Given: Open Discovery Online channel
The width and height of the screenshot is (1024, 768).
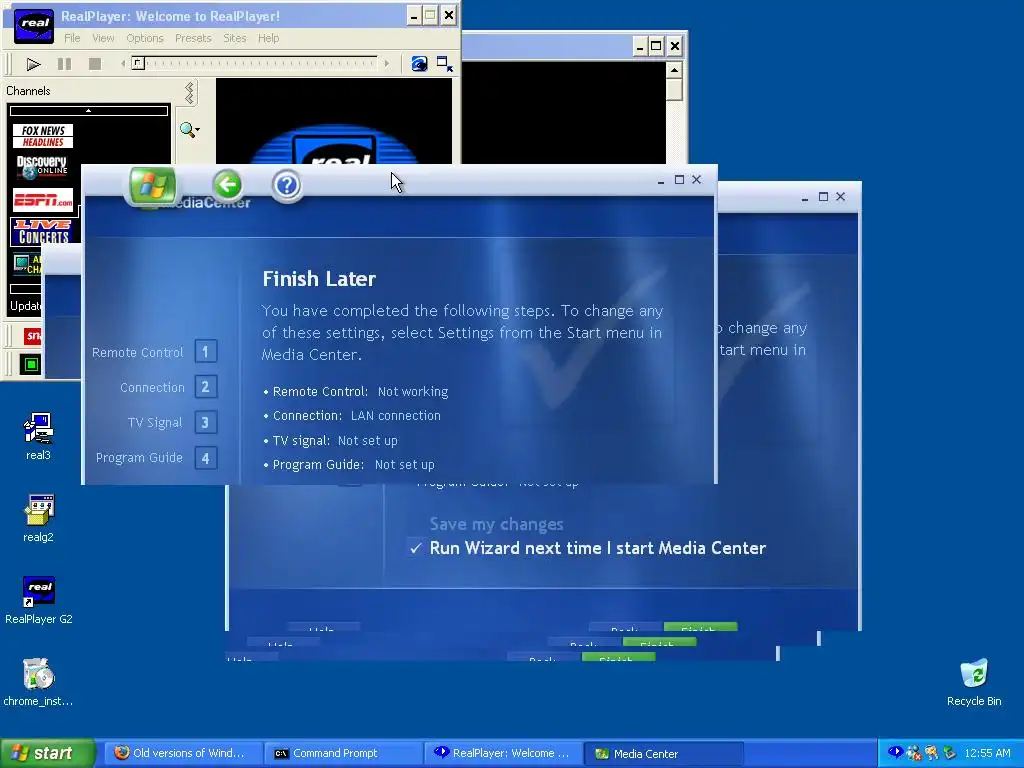Looking at the screenshot, I should [42, 167].
